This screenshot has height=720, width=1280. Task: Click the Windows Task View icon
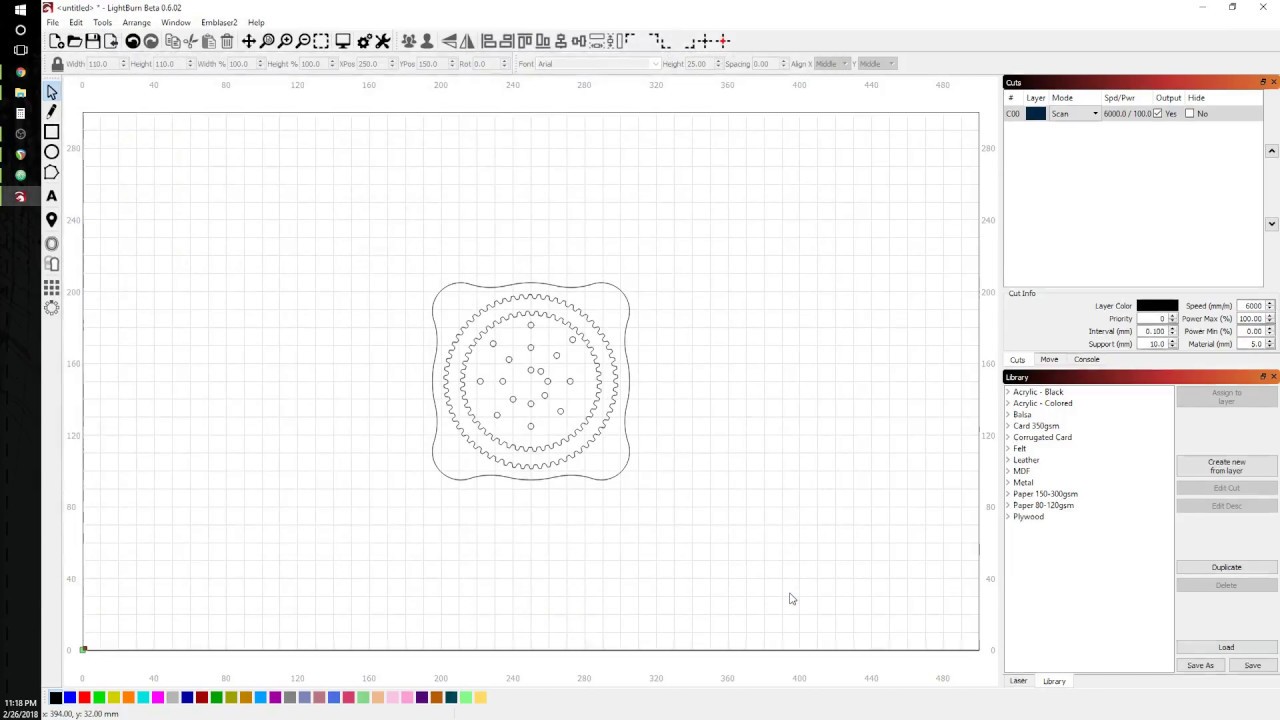coord(20,50)
